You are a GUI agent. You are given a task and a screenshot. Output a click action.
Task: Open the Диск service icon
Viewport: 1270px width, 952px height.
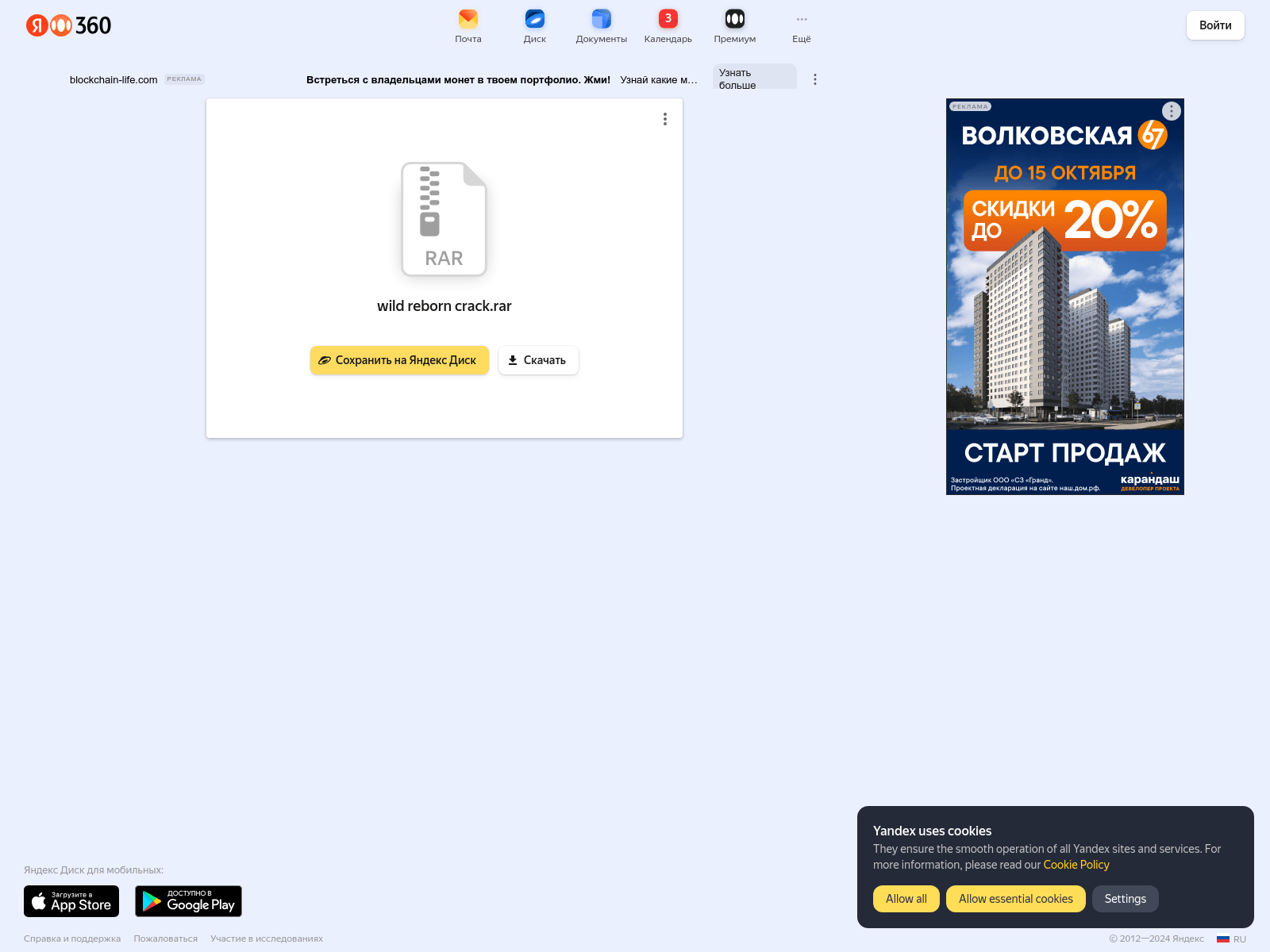[x=535, y=25]
